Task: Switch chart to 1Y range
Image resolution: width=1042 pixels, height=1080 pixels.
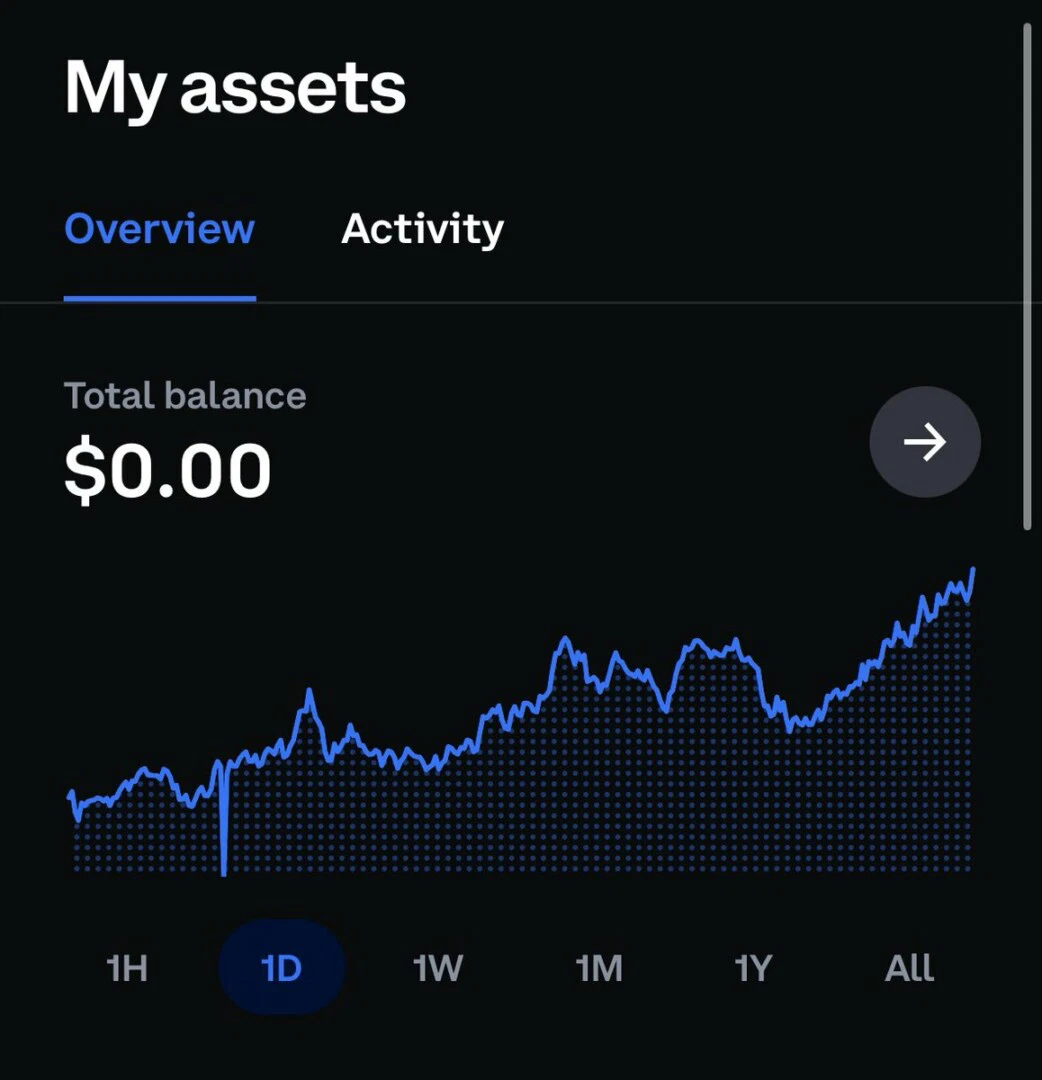Action: (x=753, y=968)
